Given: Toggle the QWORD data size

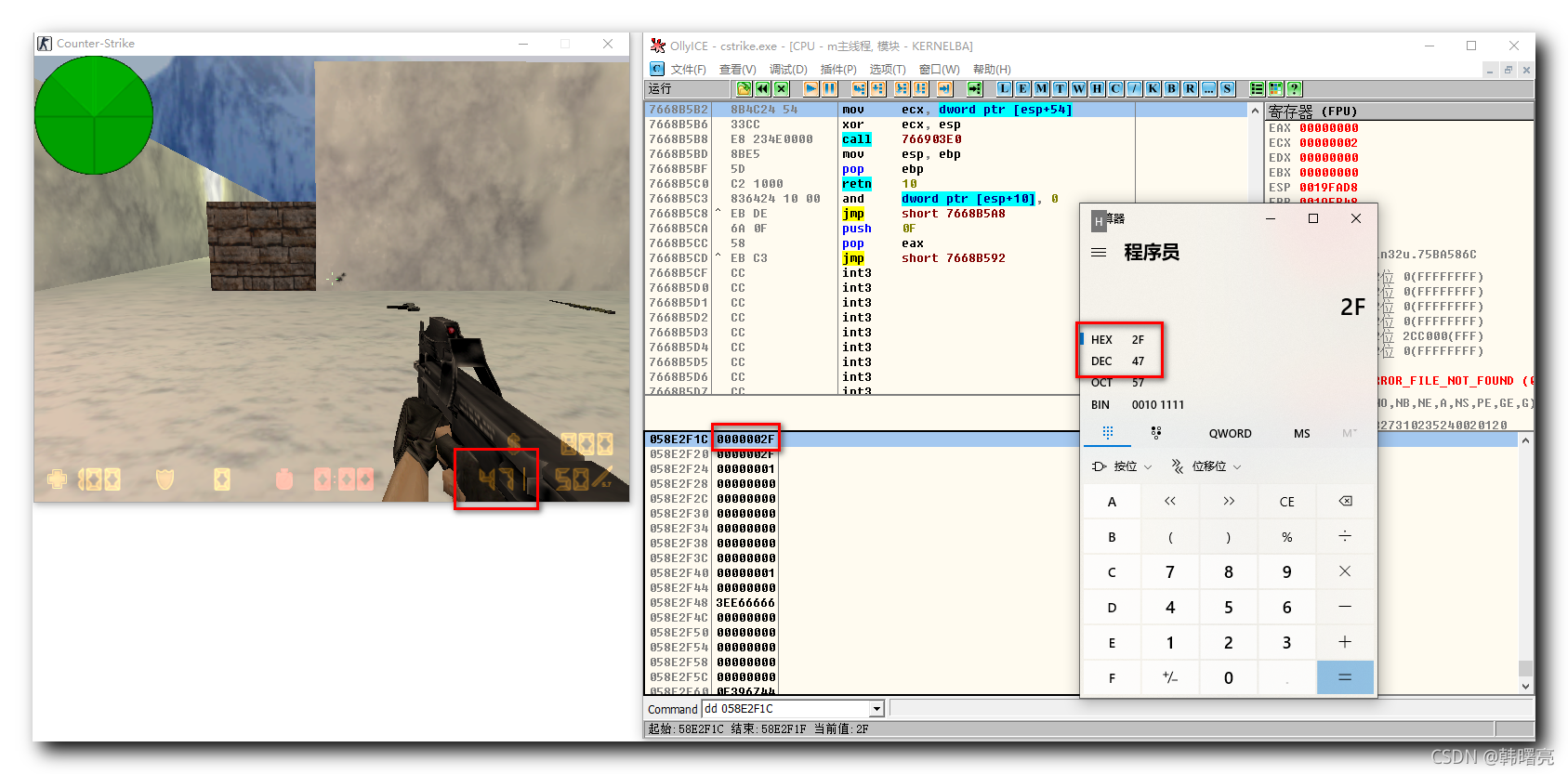Looking at the screenshot, I should coord(1230,434).
